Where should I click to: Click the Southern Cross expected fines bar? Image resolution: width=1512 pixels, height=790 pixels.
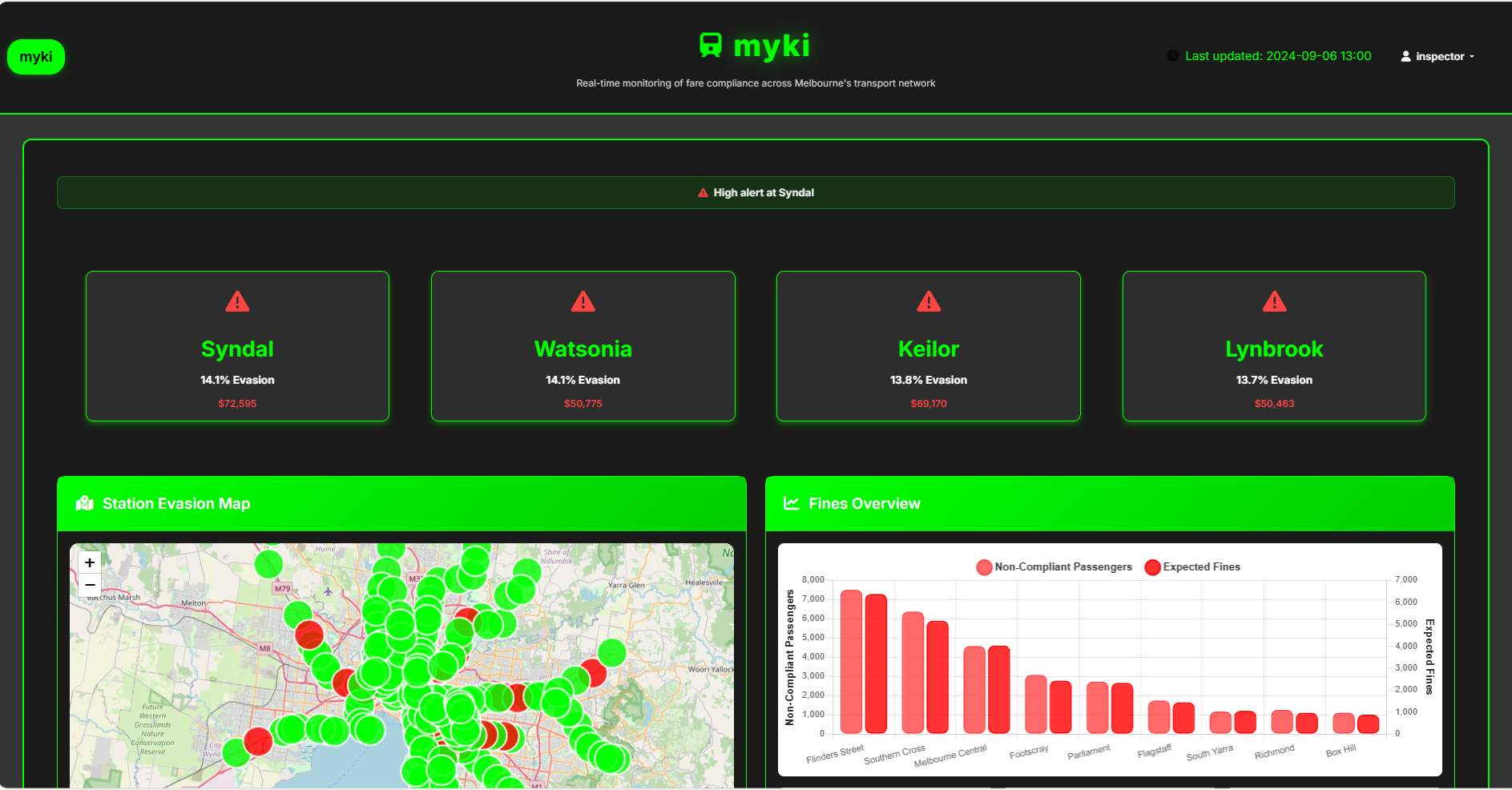click(937, 677)
